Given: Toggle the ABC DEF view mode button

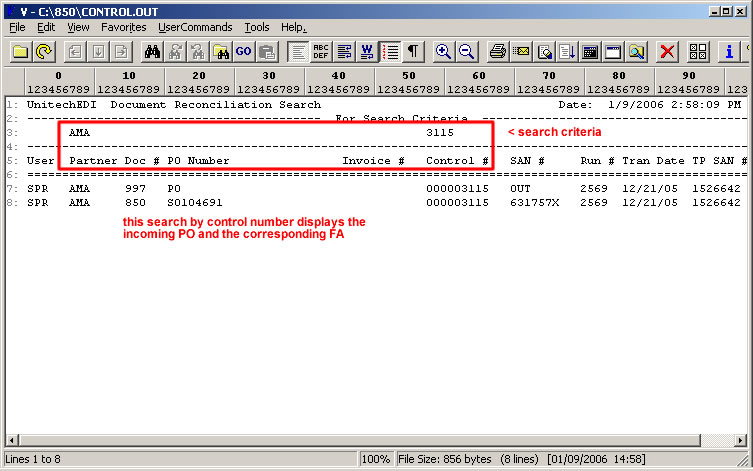Looking at the screenshot, I should pos(321,51).
